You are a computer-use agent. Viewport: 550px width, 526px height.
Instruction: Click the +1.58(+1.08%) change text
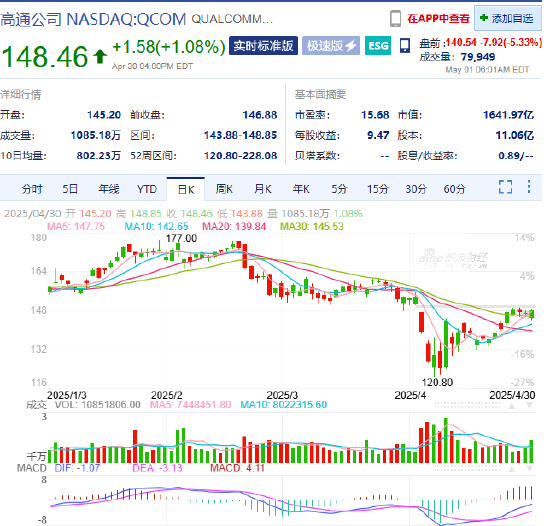click(169, 47)
